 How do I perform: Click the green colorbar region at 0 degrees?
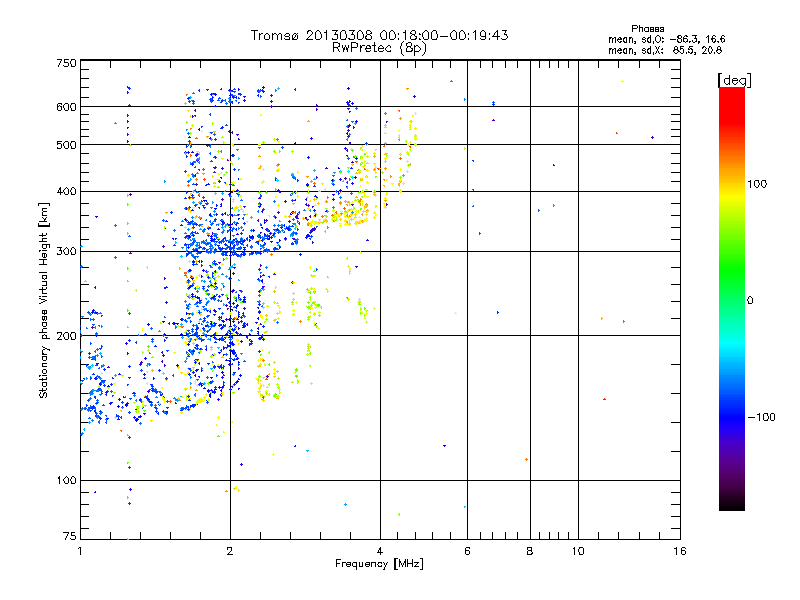pos(732,300)
